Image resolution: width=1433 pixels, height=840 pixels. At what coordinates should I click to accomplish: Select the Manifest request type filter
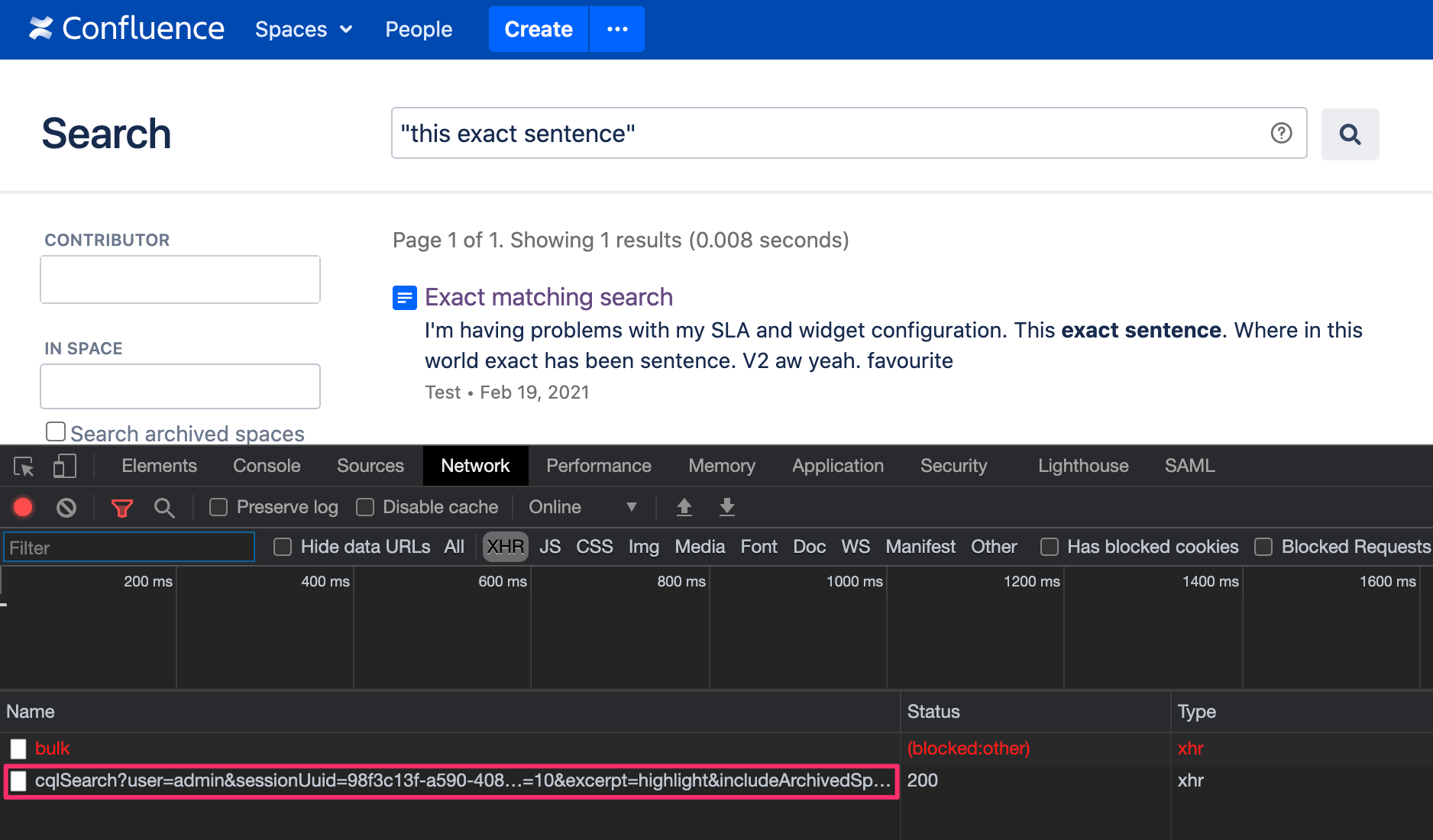920,547
